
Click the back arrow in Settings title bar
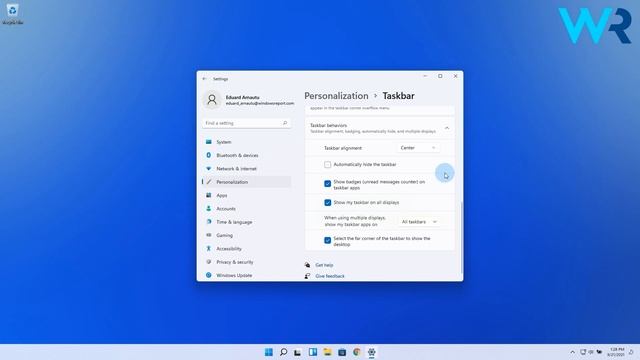tap(204, 79)
